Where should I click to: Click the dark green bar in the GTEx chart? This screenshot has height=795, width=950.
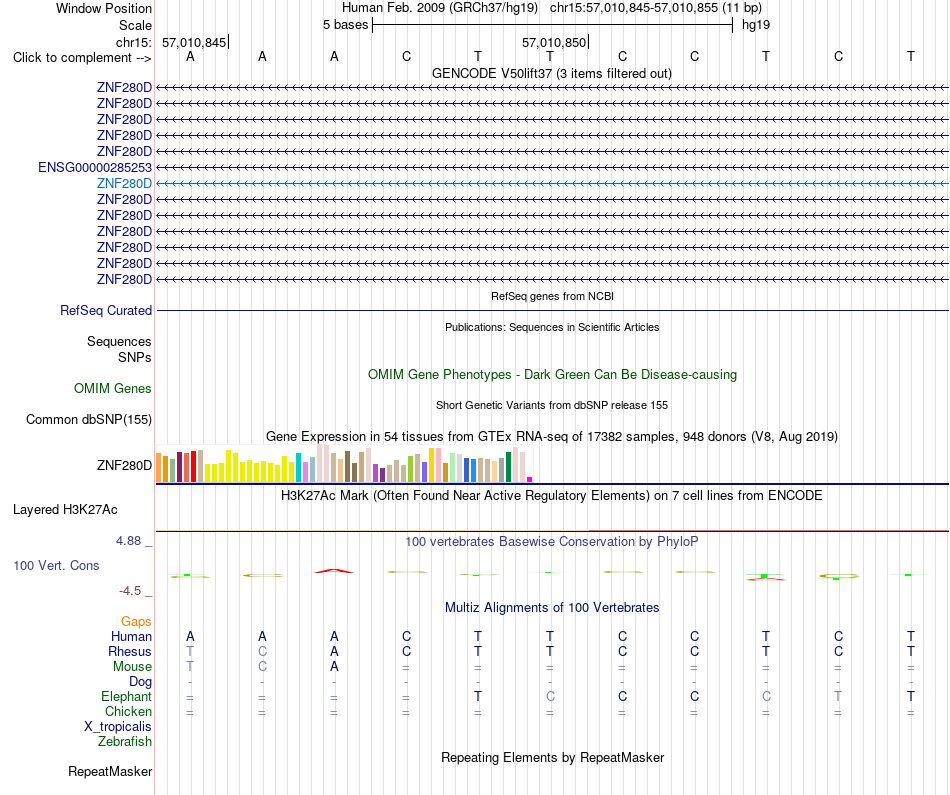pos(508,467)
